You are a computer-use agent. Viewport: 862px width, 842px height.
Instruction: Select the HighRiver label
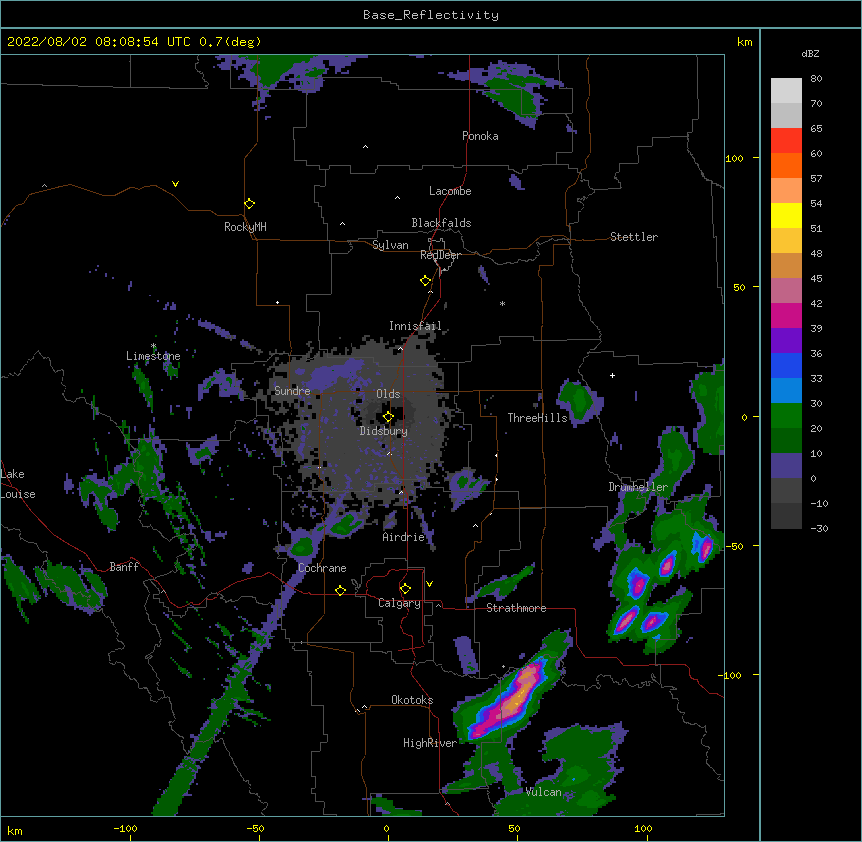point(430,743)
